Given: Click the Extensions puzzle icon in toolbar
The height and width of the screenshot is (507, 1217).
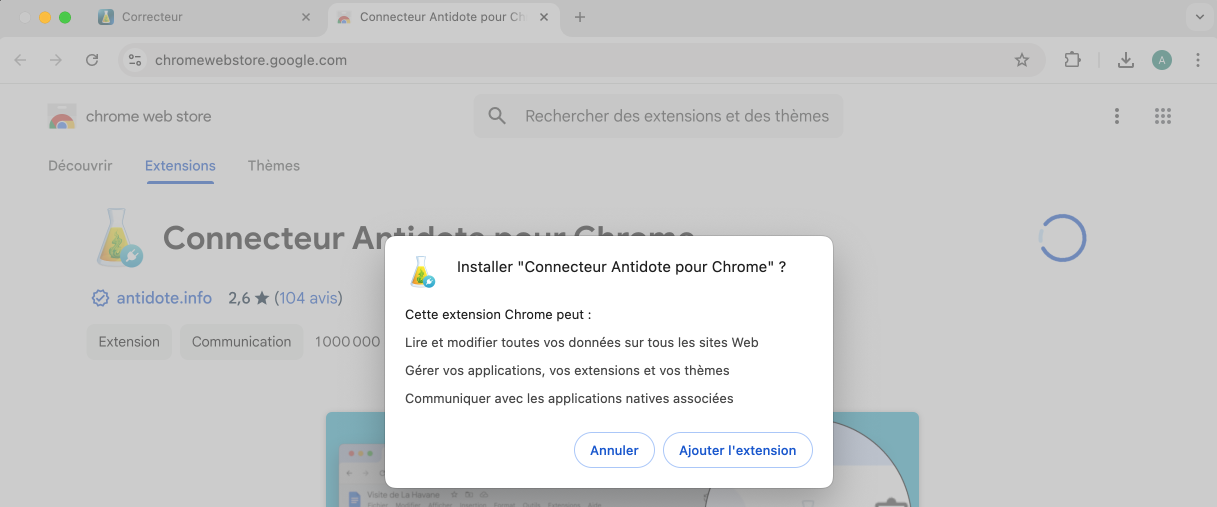Looking at the screenshot, I should coord(1072,60).
